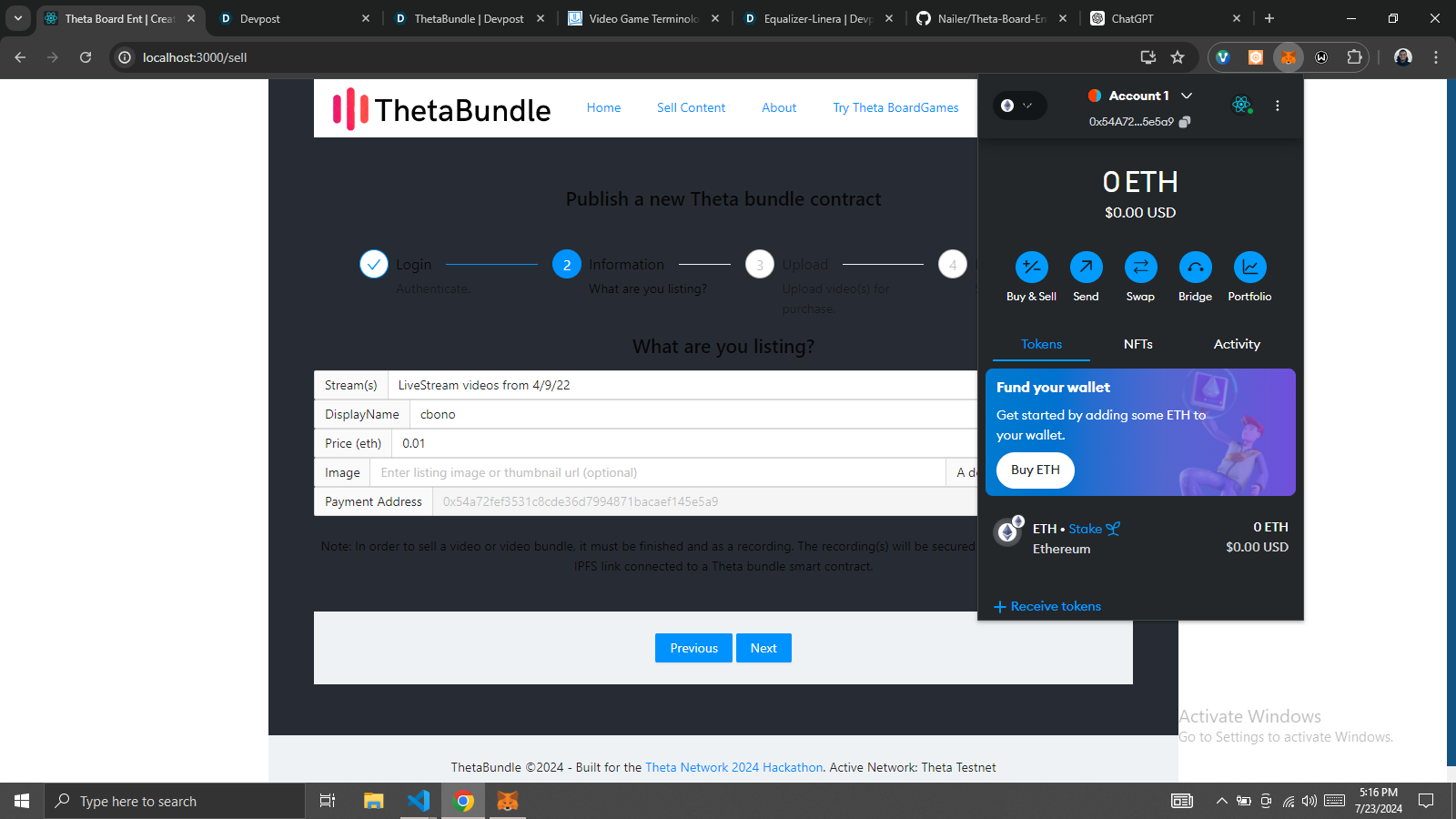Open Windows notification center

(x=1426, y=801)
